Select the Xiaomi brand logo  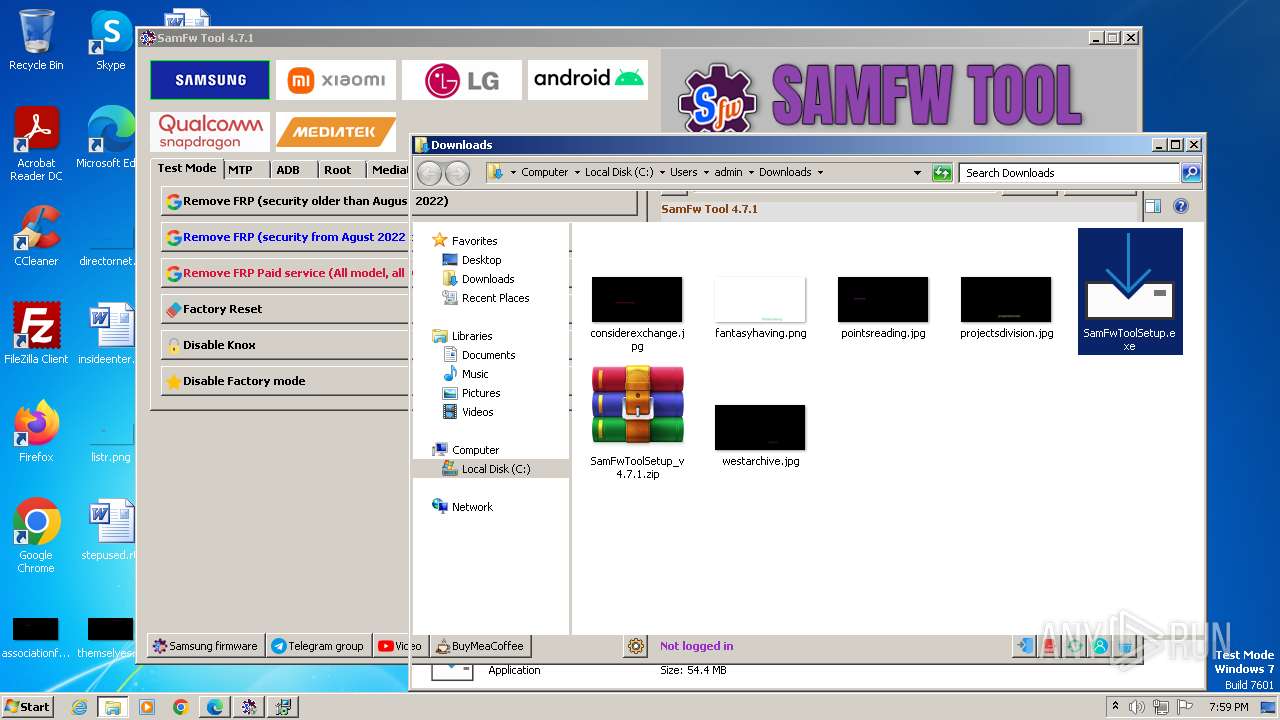pyautogui.click(x=336, y=80)
